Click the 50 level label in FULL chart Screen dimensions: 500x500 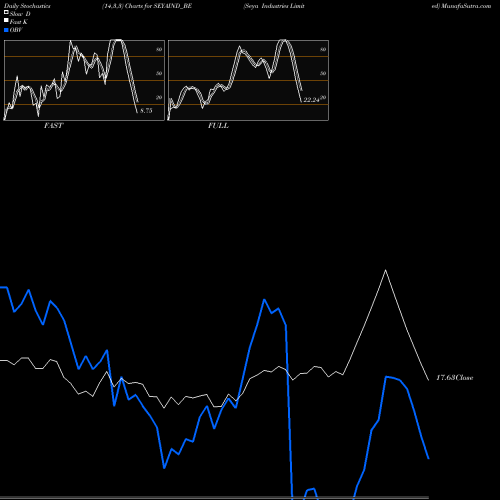tap(323, 73)
